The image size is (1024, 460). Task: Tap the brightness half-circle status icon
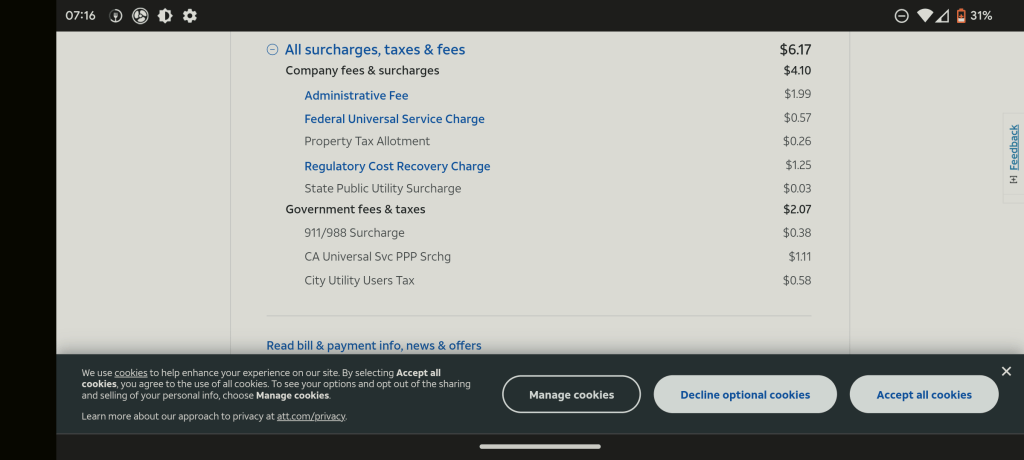click(165, 16)
